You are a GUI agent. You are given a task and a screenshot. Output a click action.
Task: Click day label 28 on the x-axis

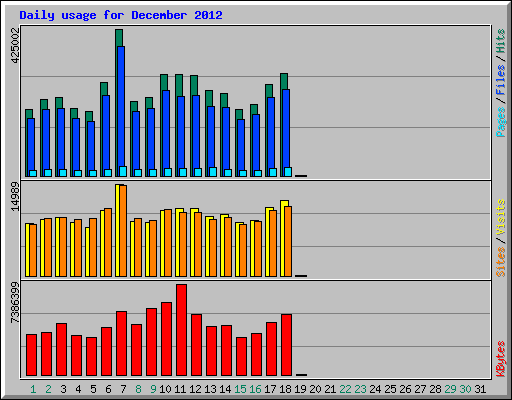click(x=435, y=389)
